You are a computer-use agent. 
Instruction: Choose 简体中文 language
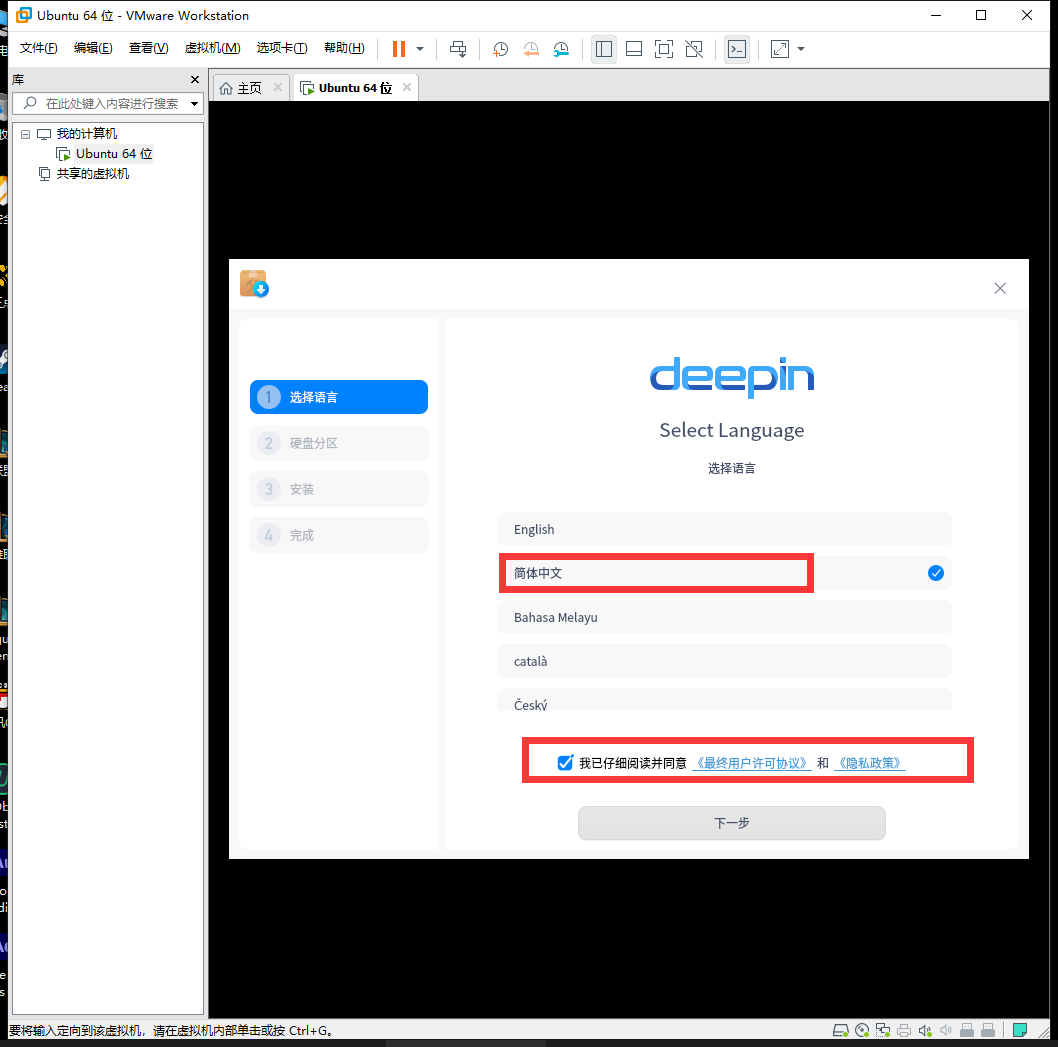(x=724, y=573)
